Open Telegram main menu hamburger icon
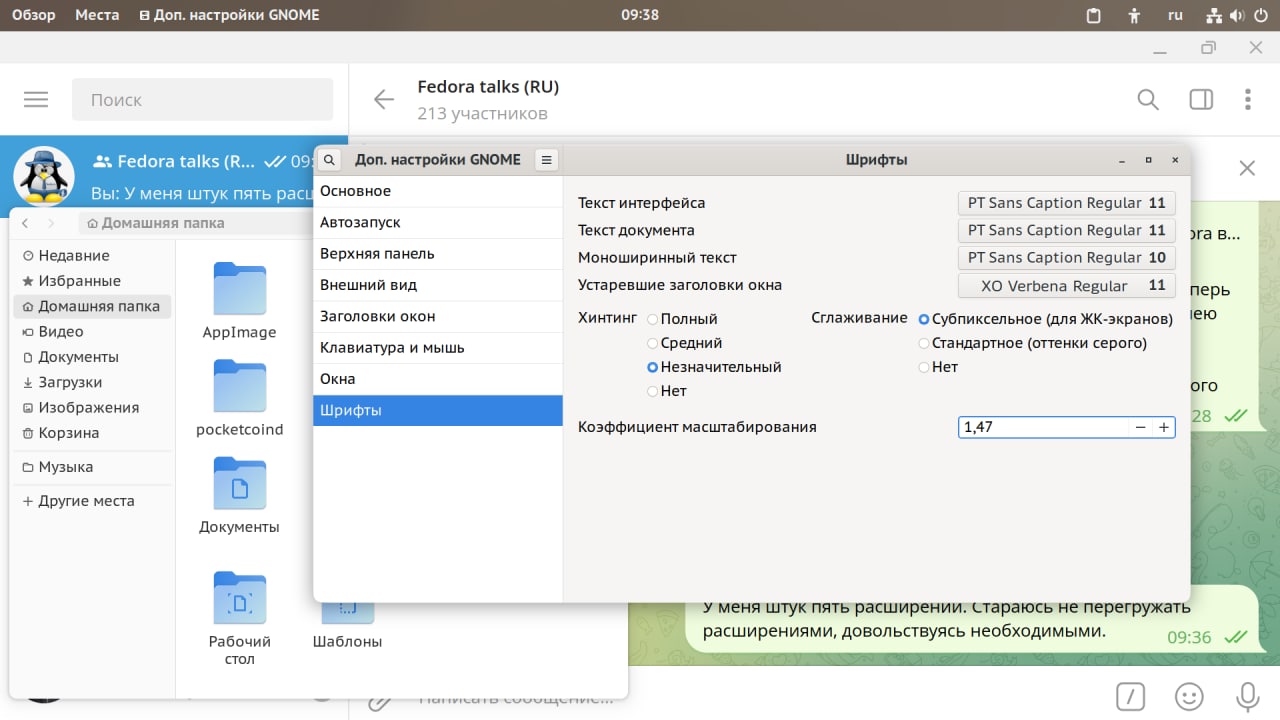This screenshot has width=1280, height=720. coord(36,100)
